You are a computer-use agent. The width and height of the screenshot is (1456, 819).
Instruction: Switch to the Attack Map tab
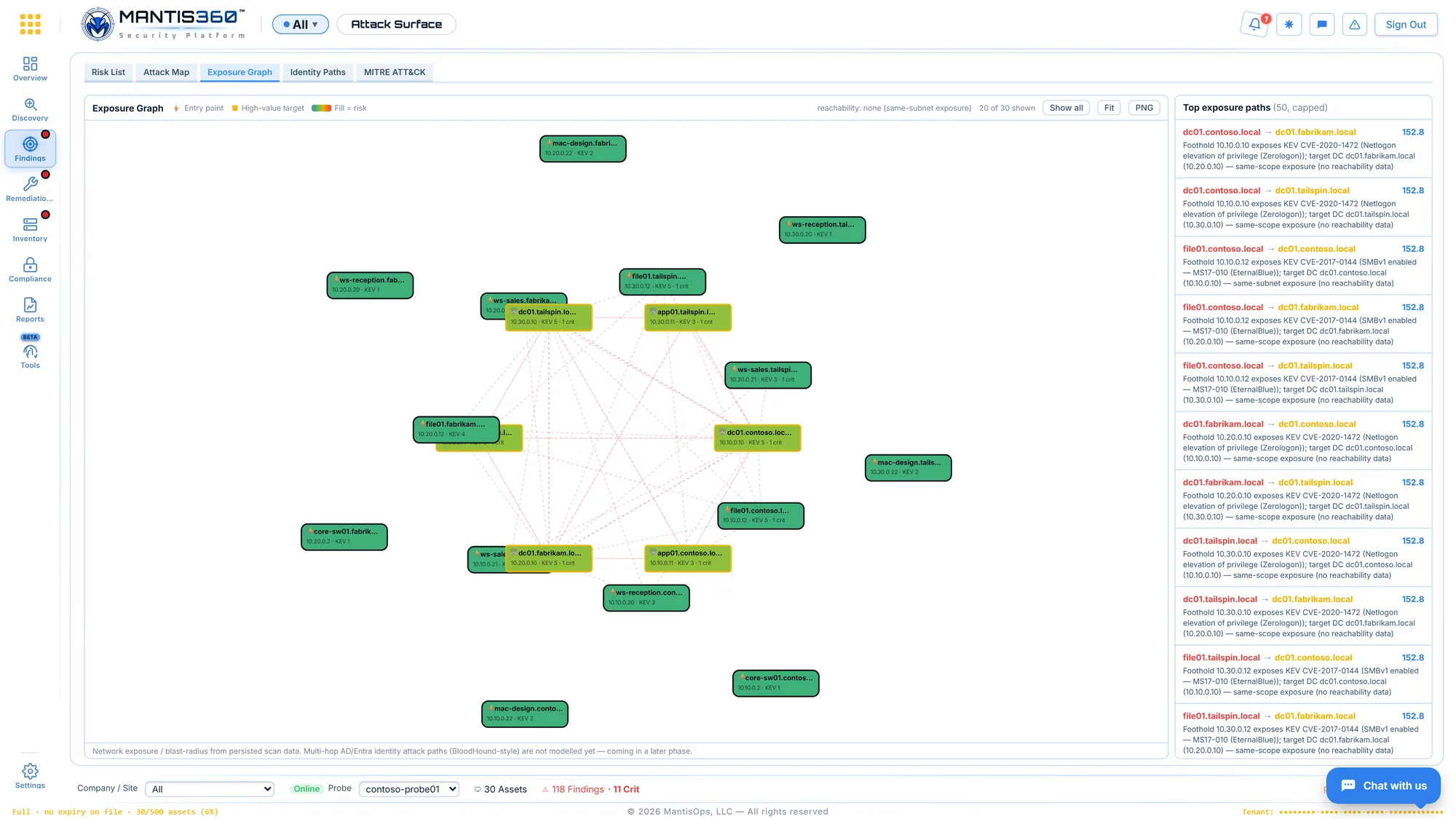click(x=166, y=72)
